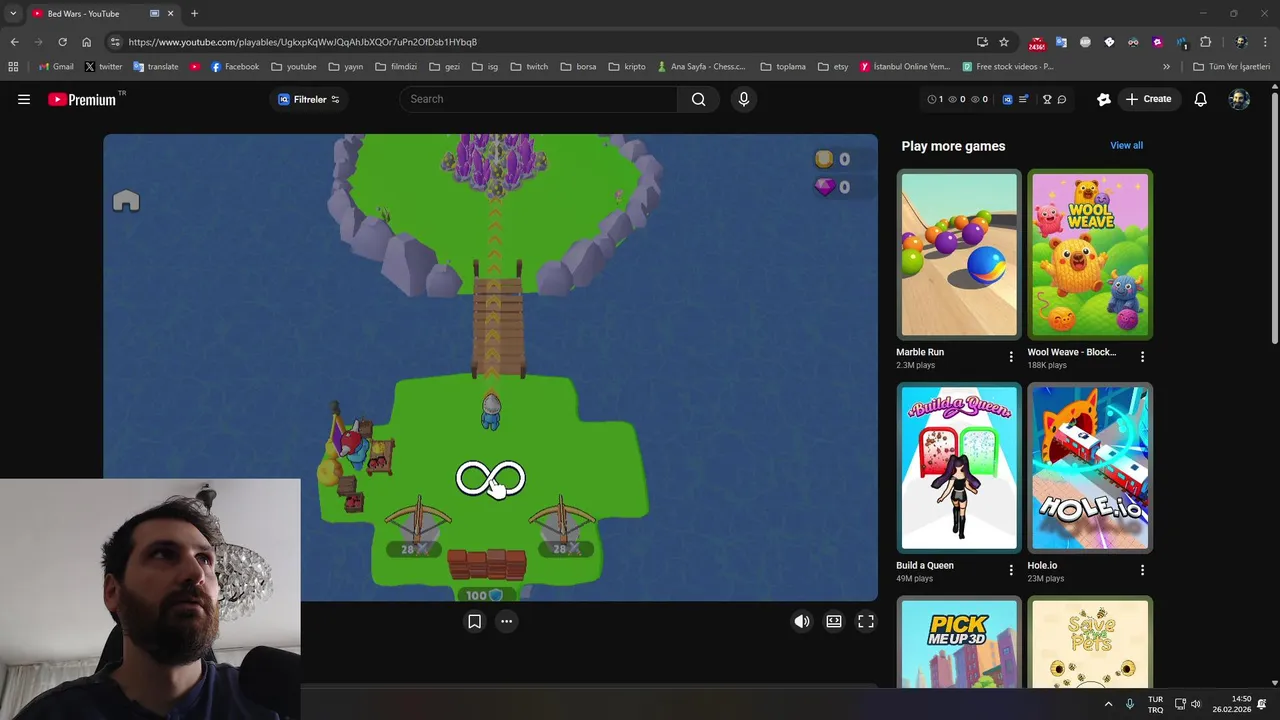The width and height of the screenshot is (1280, 720).
Task: Click the address bar URL
Action: tap(303, 42)
